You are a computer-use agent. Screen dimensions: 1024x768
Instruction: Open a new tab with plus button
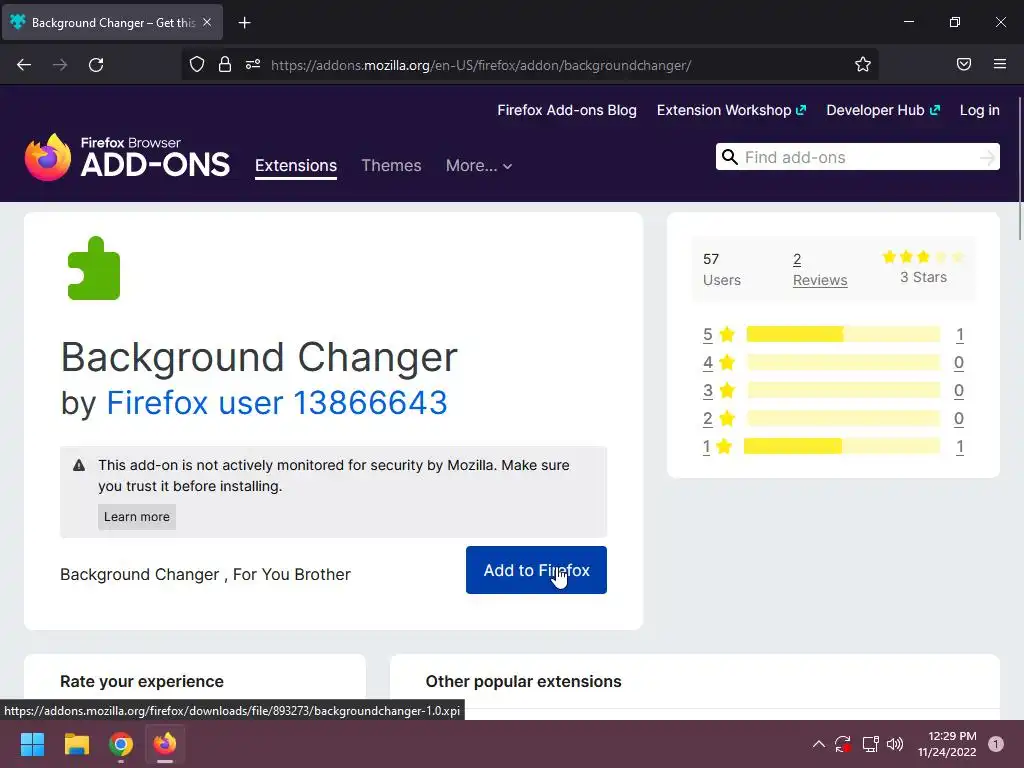pos(244,23)
